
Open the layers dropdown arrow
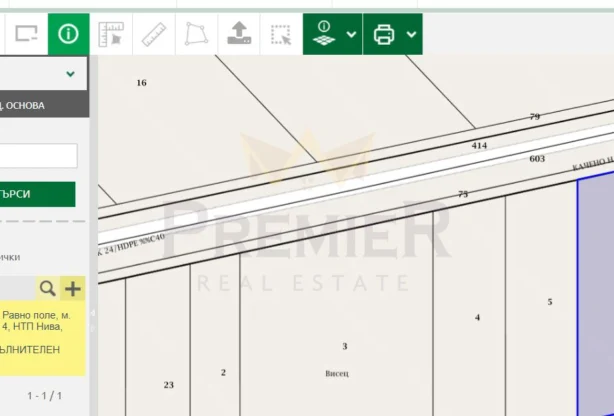351,34
